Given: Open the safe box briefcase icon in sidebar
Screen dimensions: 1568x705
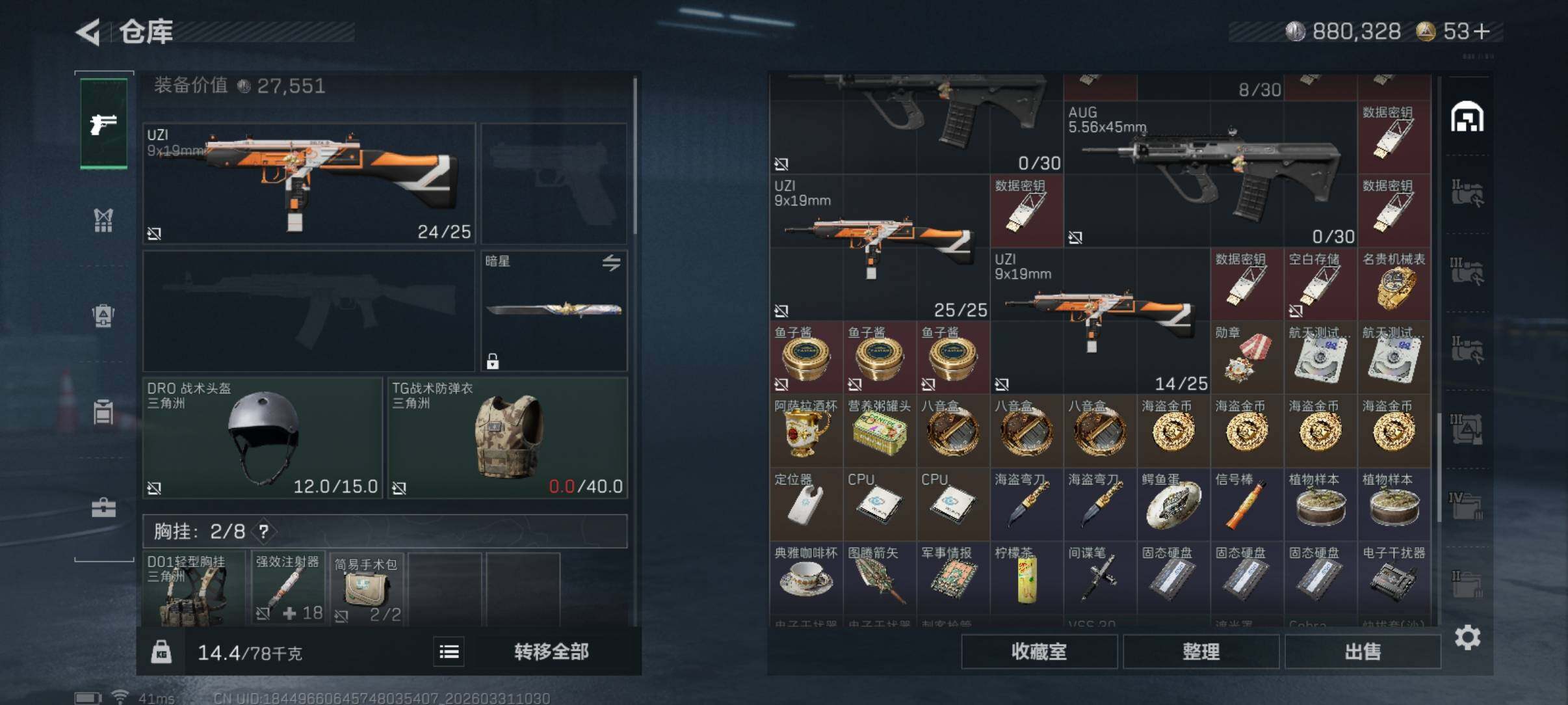Looking at the screenshot, I should (x=103, y=507).
